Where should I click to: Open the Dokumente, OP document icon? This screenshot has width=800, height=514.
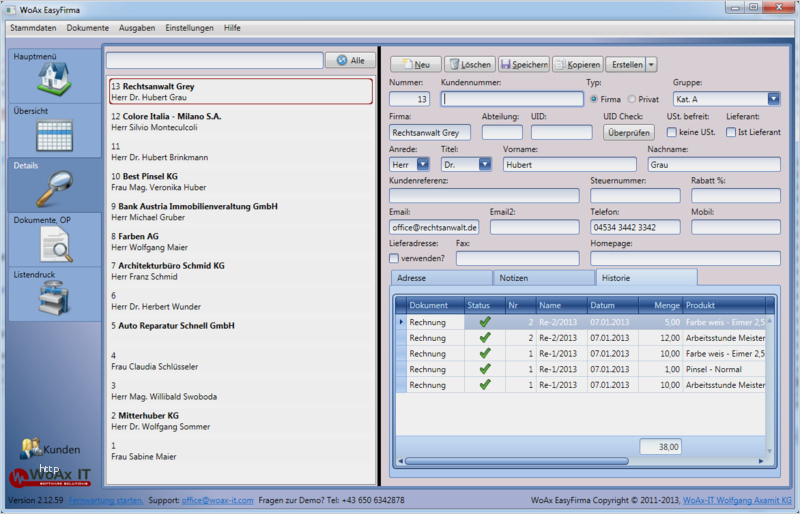pos(56,244)
